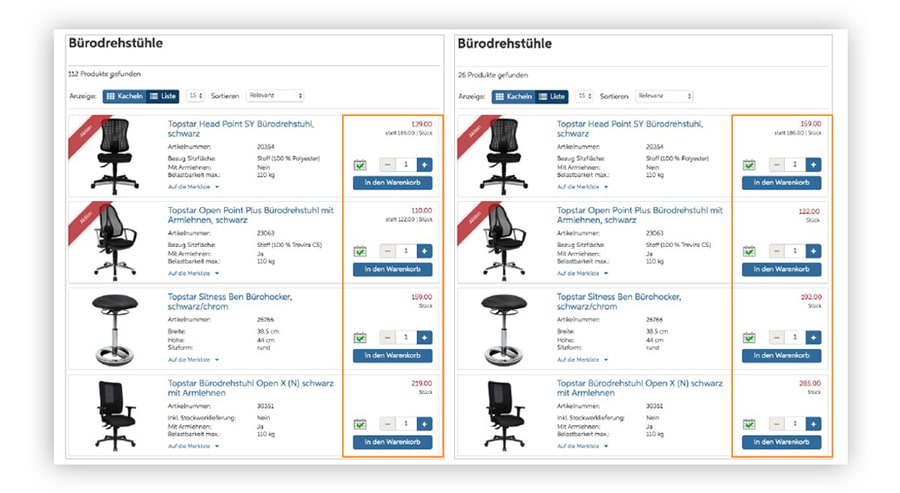Expand Auf die Merkliste for 219.00 Open X chair
The height and width of the screenshot is (493, 900).
(x=193, y=446)
